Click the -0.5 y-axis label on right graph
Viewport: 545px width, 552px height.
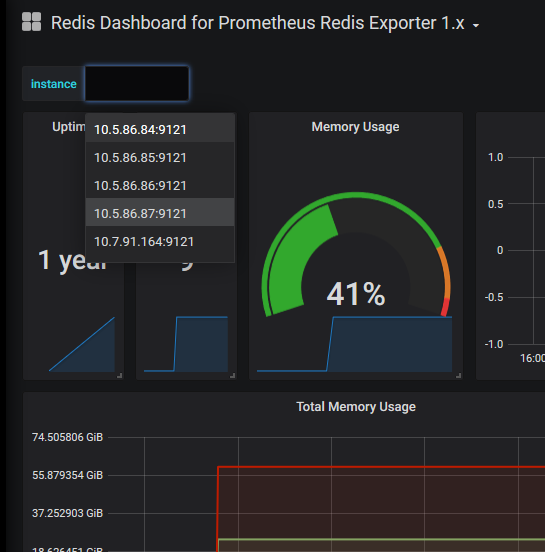coord(494,297)
